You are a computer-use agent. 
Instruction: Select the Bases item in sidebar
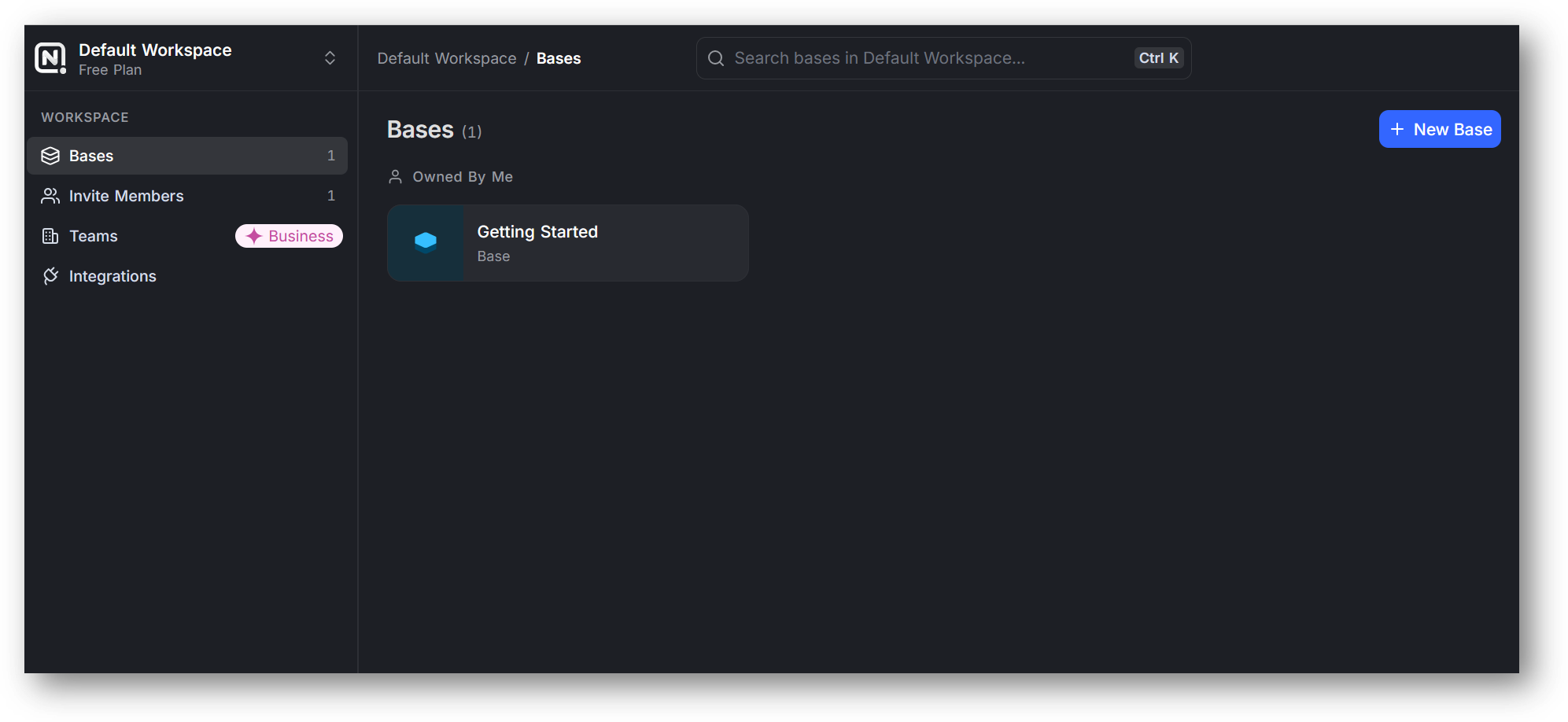187,156
